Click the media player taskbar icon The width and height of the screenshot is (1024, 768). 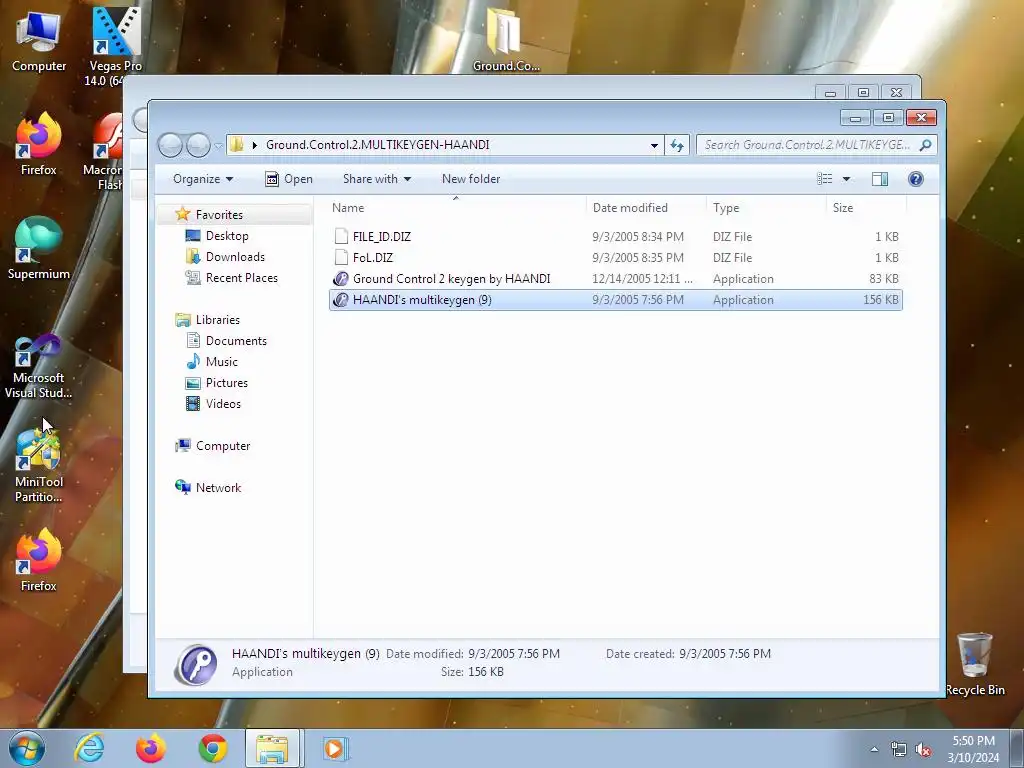pos(335,748)
